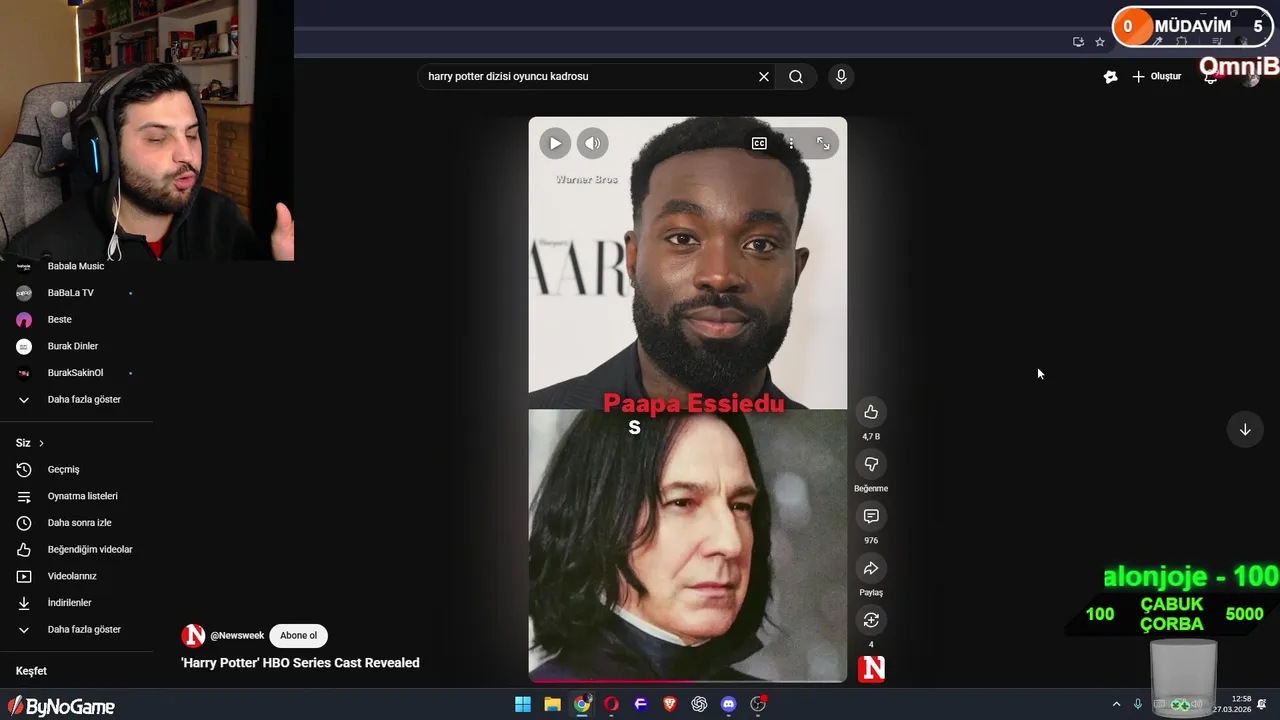Click the Newsweek channel avatar
This screenshot has height=720, width=1280.
pyautogui.click(x=193, y=636)
